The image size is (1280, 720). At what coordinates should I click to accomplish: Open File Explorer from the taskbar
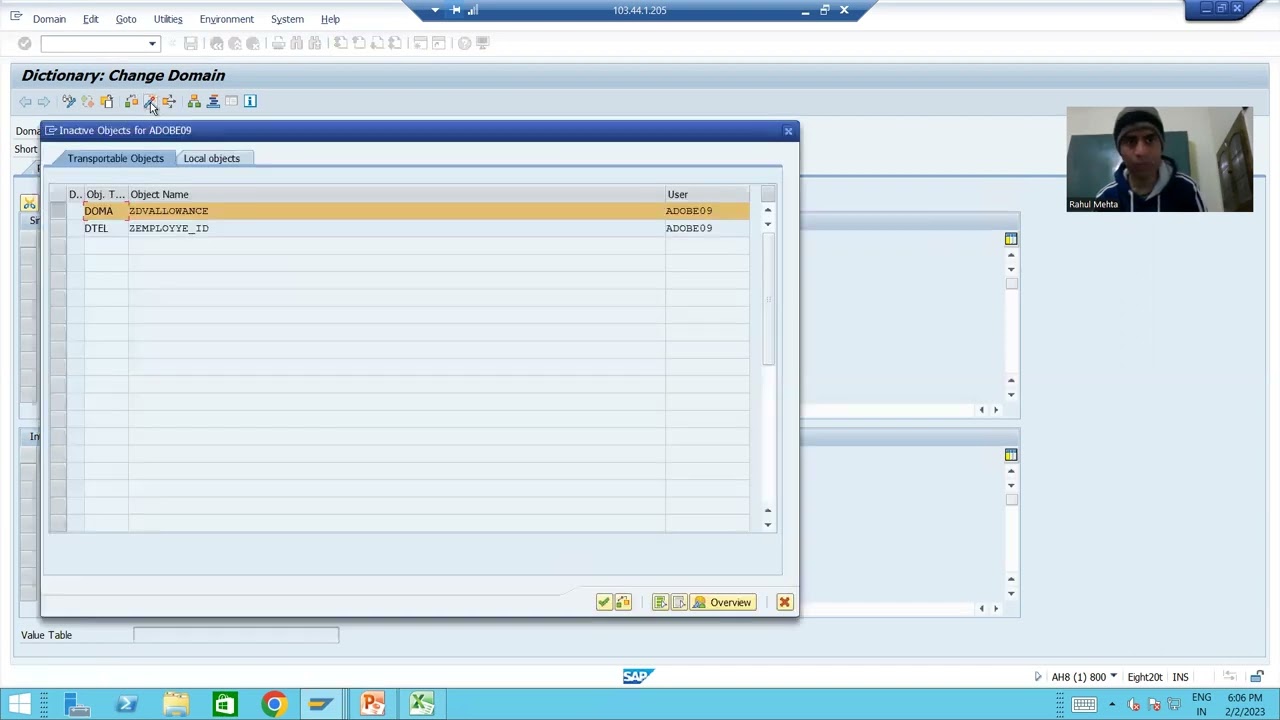pos(175,704)
